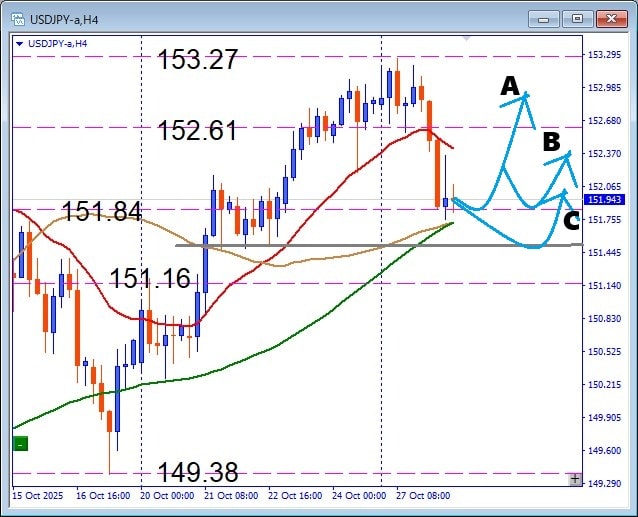Select the 149.38 low level label
The height and width of the screenshot is (517, 638).
point(197,472)
